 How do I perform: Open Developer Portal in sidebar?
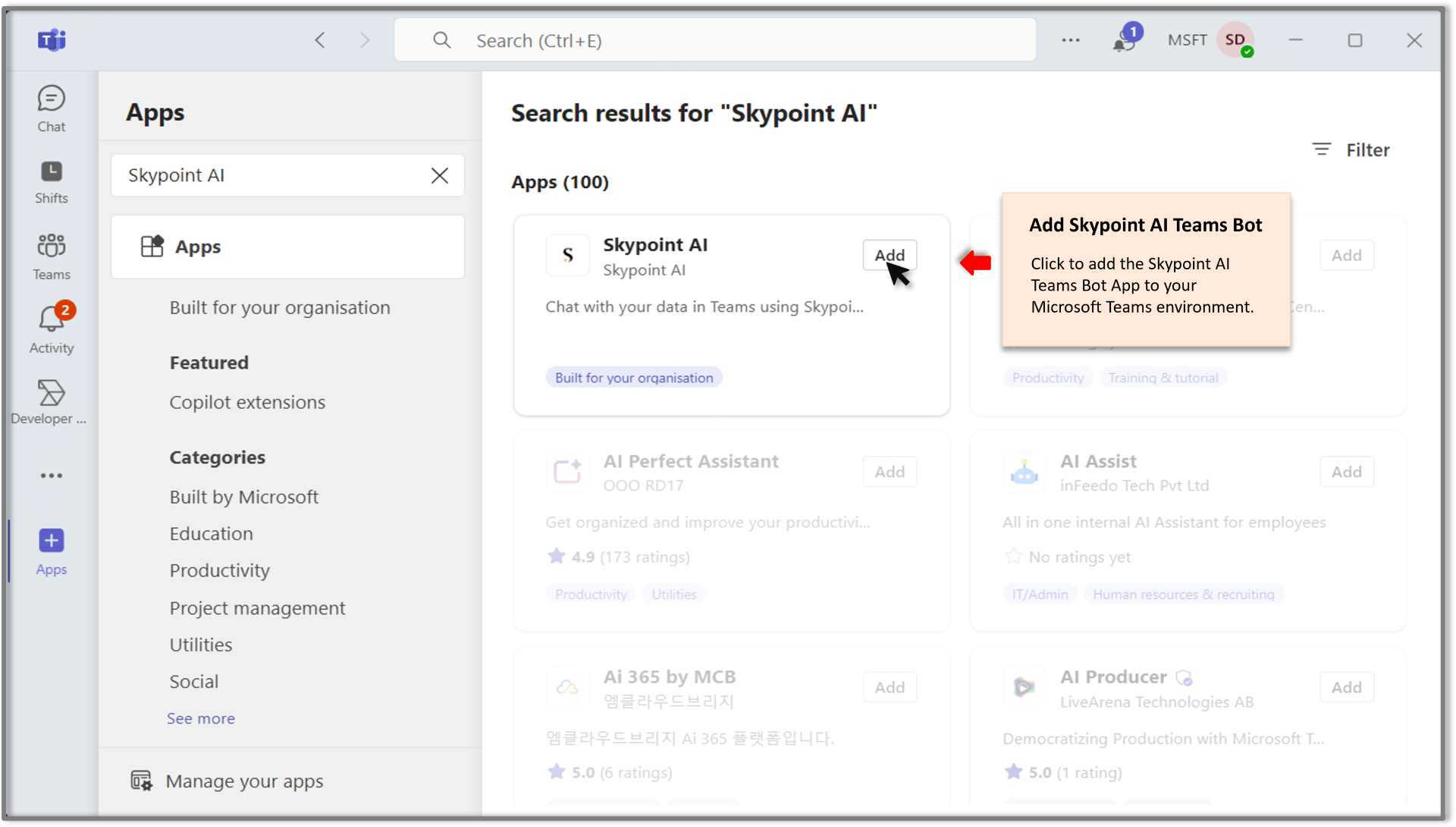(x=50, y=402)
